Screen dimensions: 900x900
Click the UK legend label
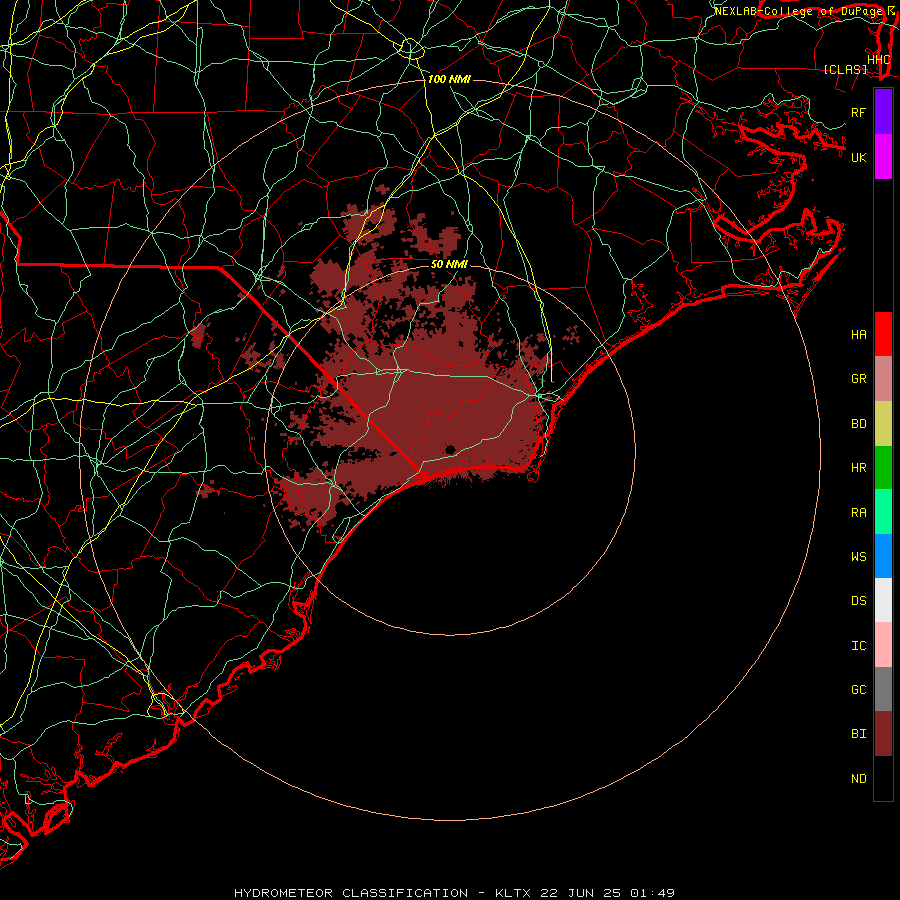tap(859, 157)
